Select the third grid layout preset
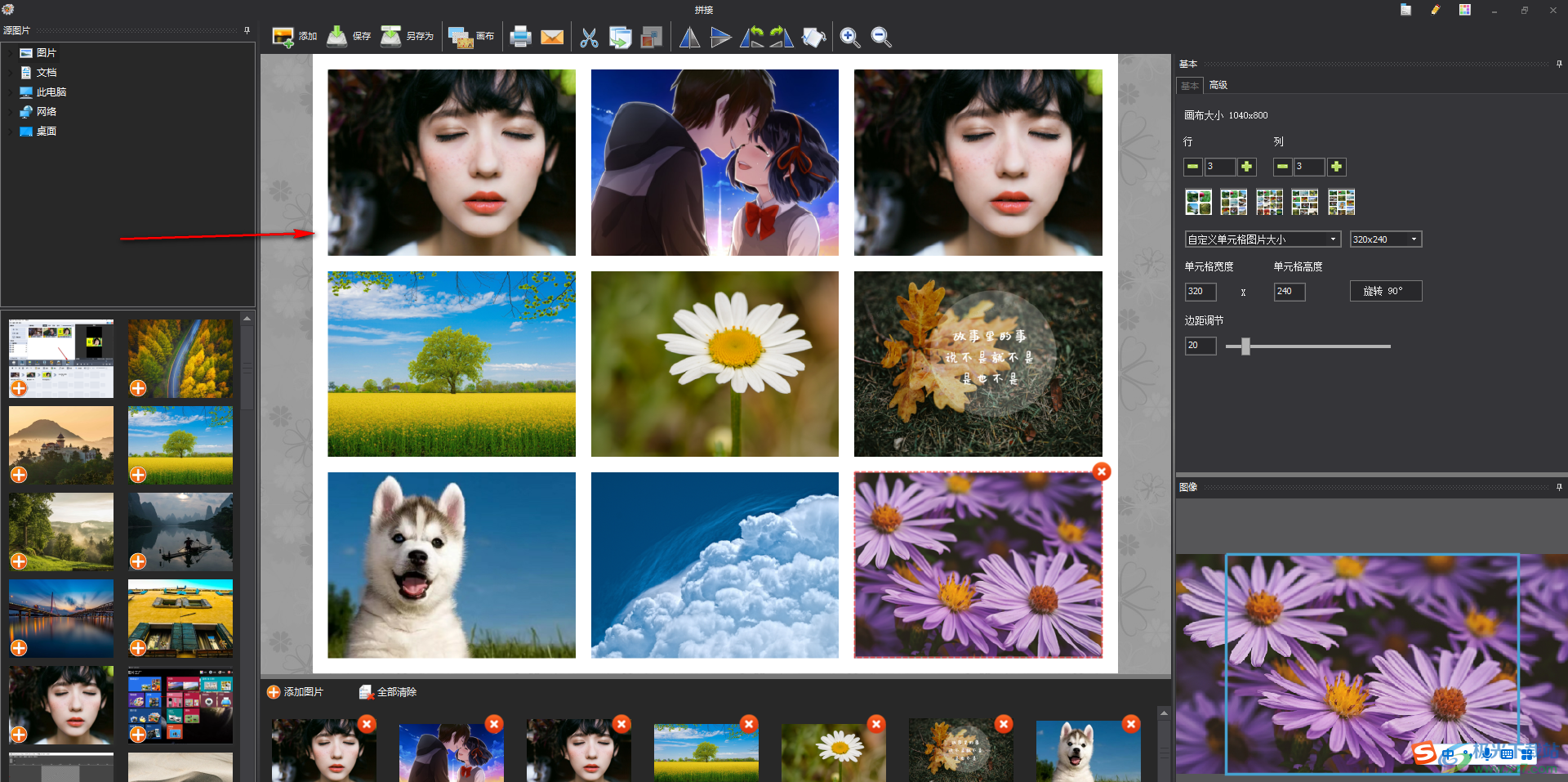Screen dimensions: 1568x782 pos(1269,202)
